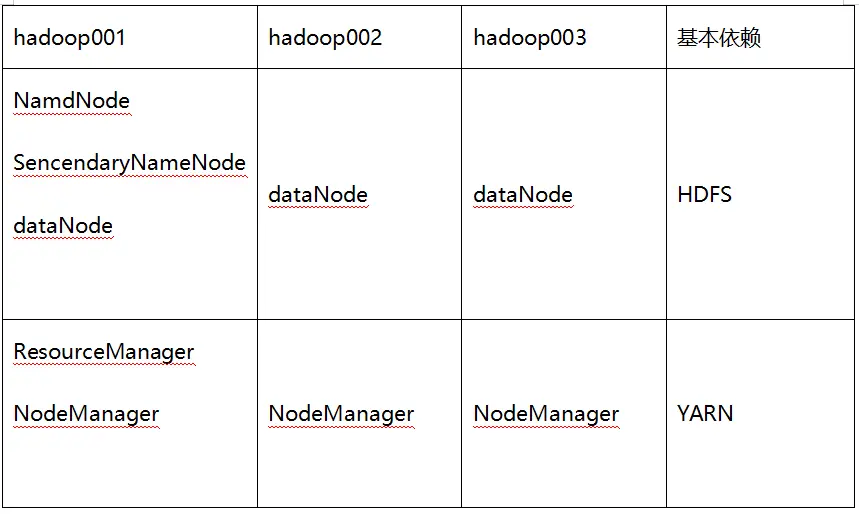Click column border between hadoop001 and hadoop002 headers

click(x=257, y=38)
